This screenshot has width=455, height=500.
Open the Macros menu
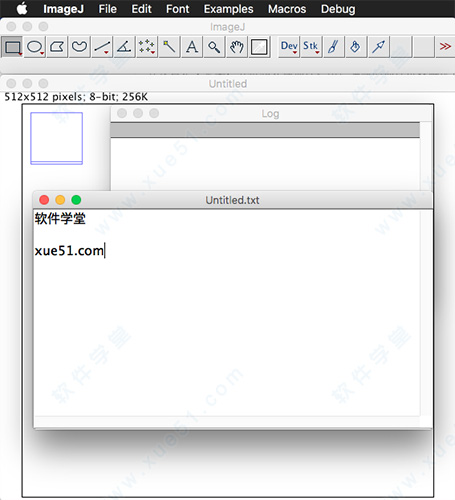287,9
